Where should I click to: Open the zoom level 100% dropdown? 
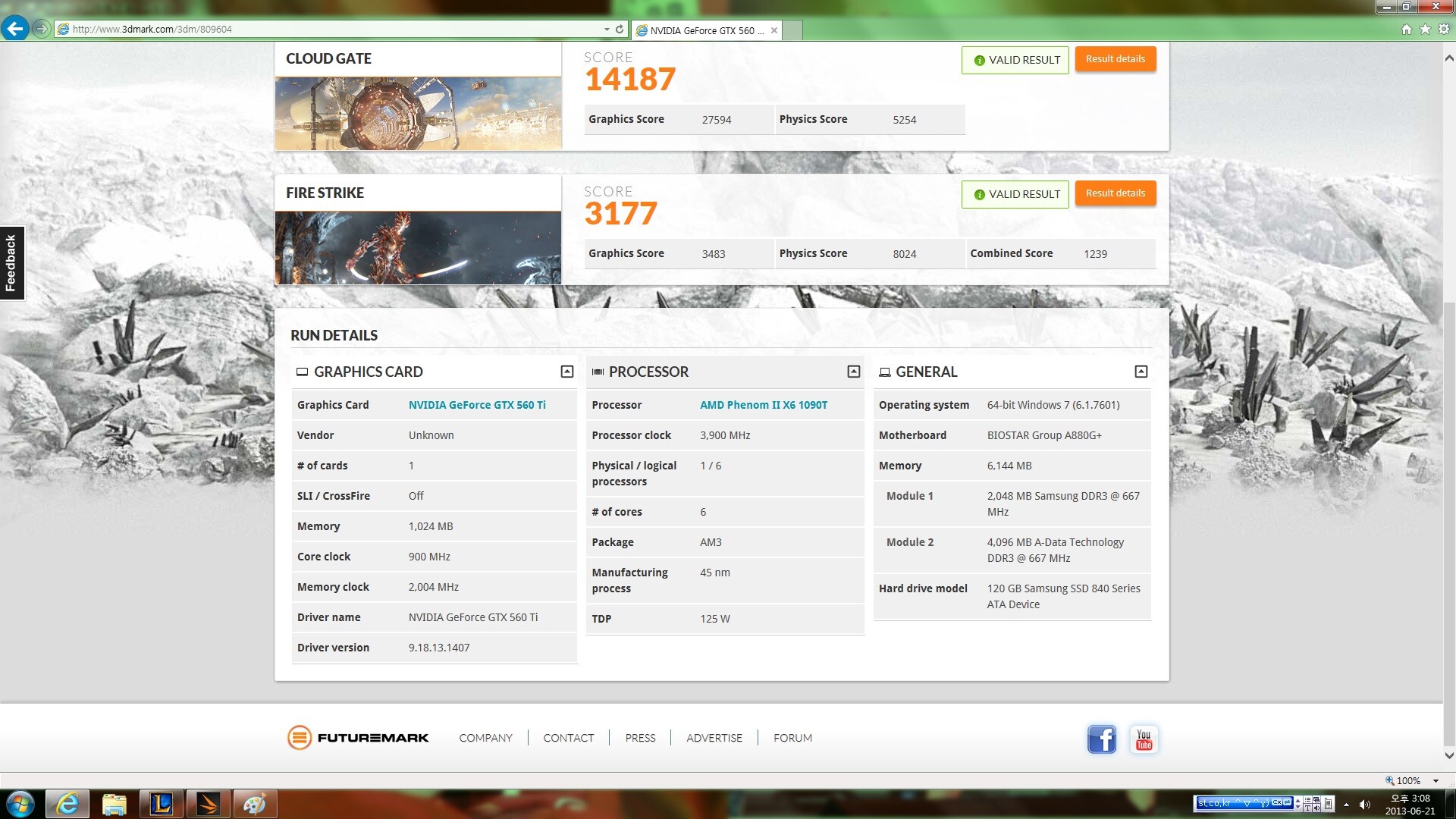point(1436,781)
